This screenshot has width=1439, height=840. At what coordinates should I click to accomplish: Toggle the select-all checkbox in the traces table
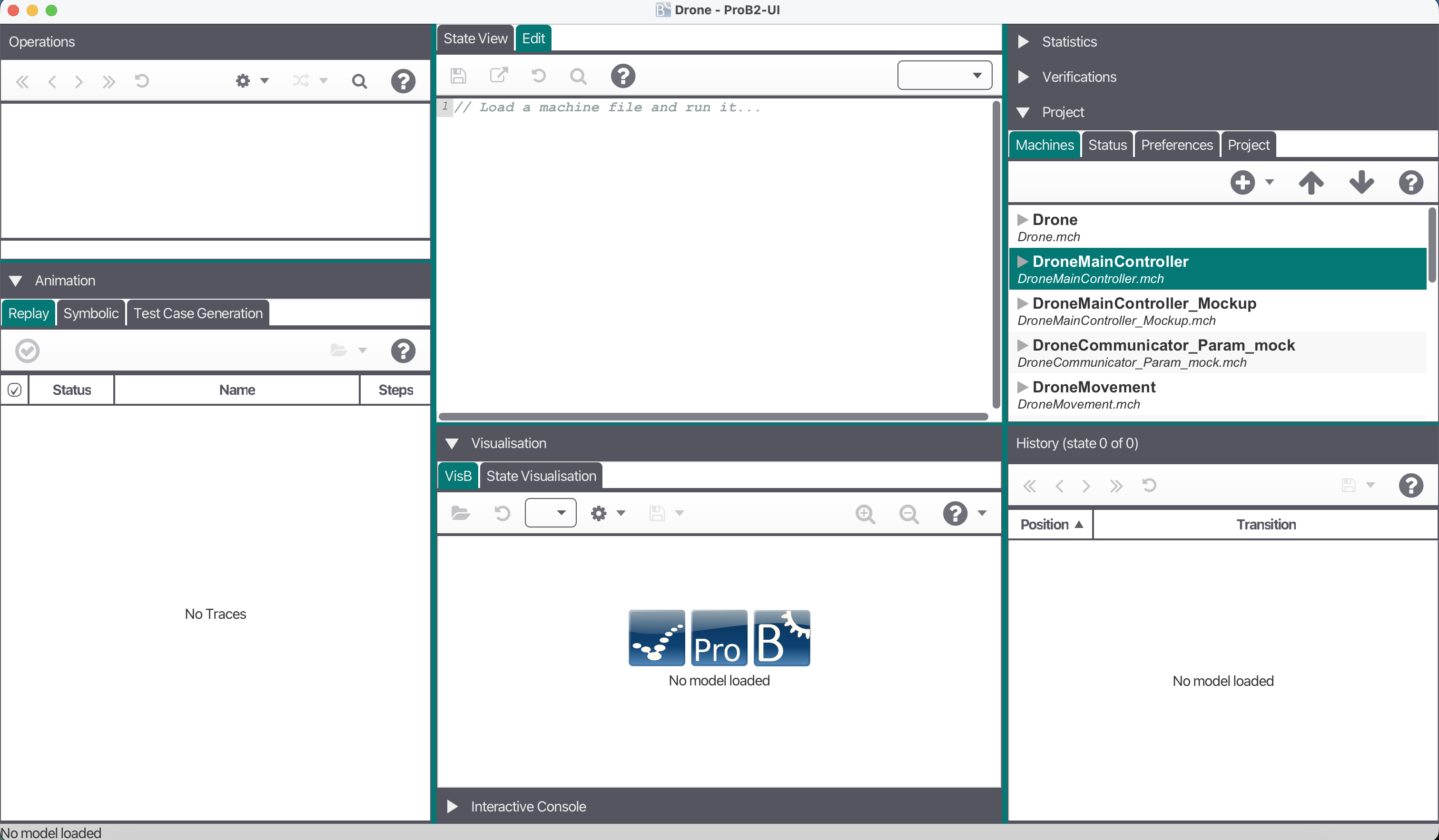(15, 390)
